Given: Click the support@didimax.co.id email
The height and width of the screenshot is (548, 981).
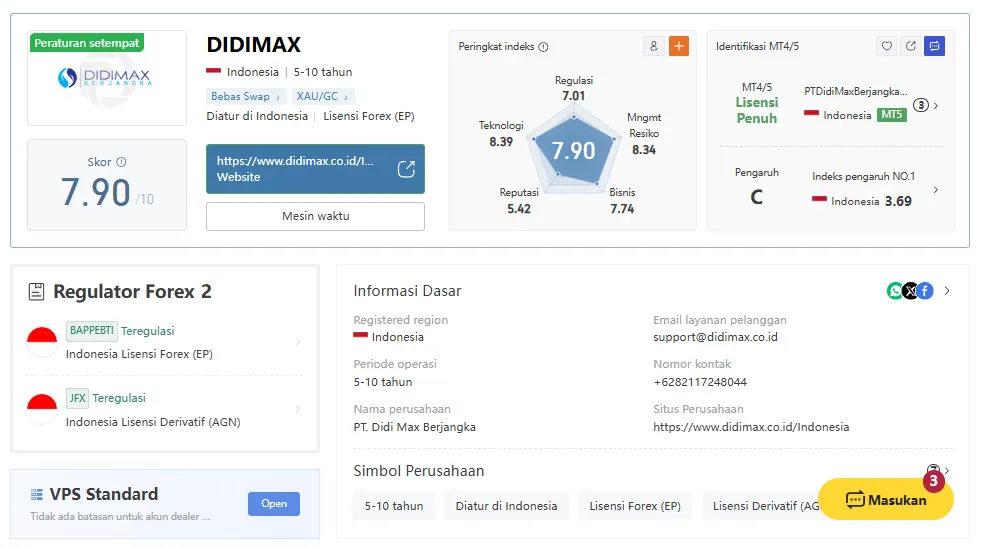Looking at the screenshot, I should point(715,337).
